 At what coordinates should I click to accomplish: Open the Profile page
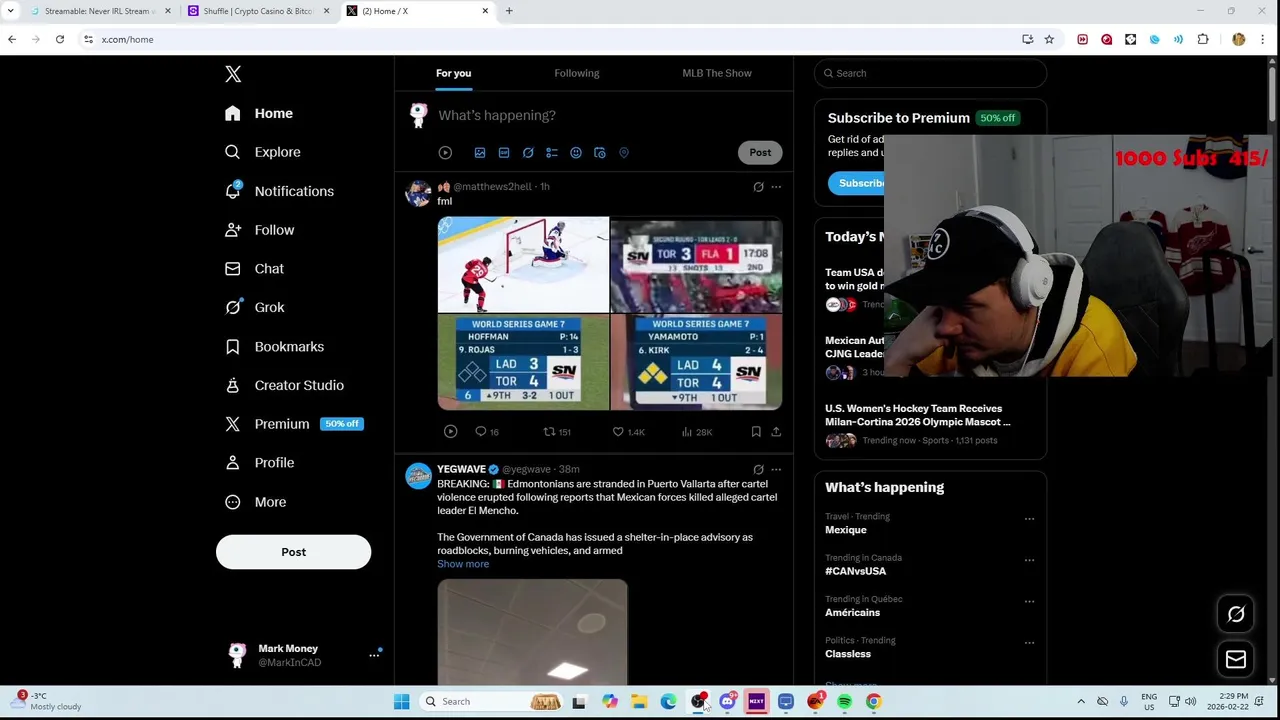[260, 463]
